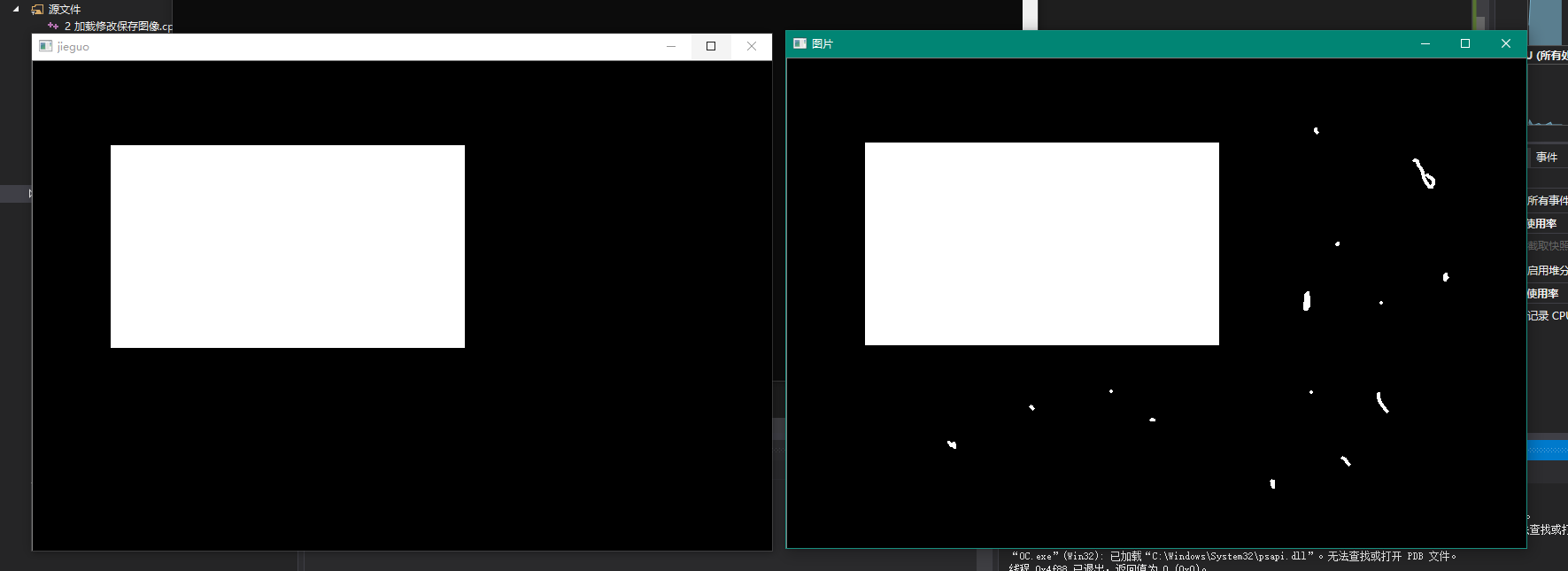This screenshot has height=571, width=1568.
Task: Click the 图片 title bar text
Action: tap(823, 43)
